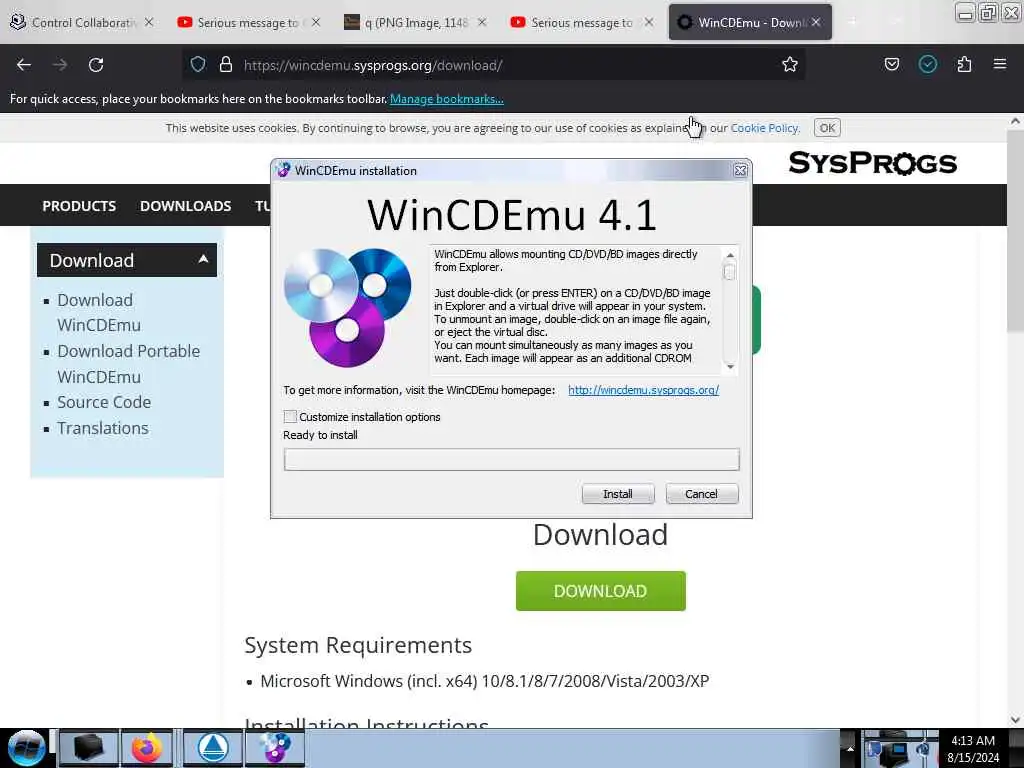The height and width of the screenshot is (768, 1024).
Task: Open the Translations sidebar link
Action: pos(103,428)
